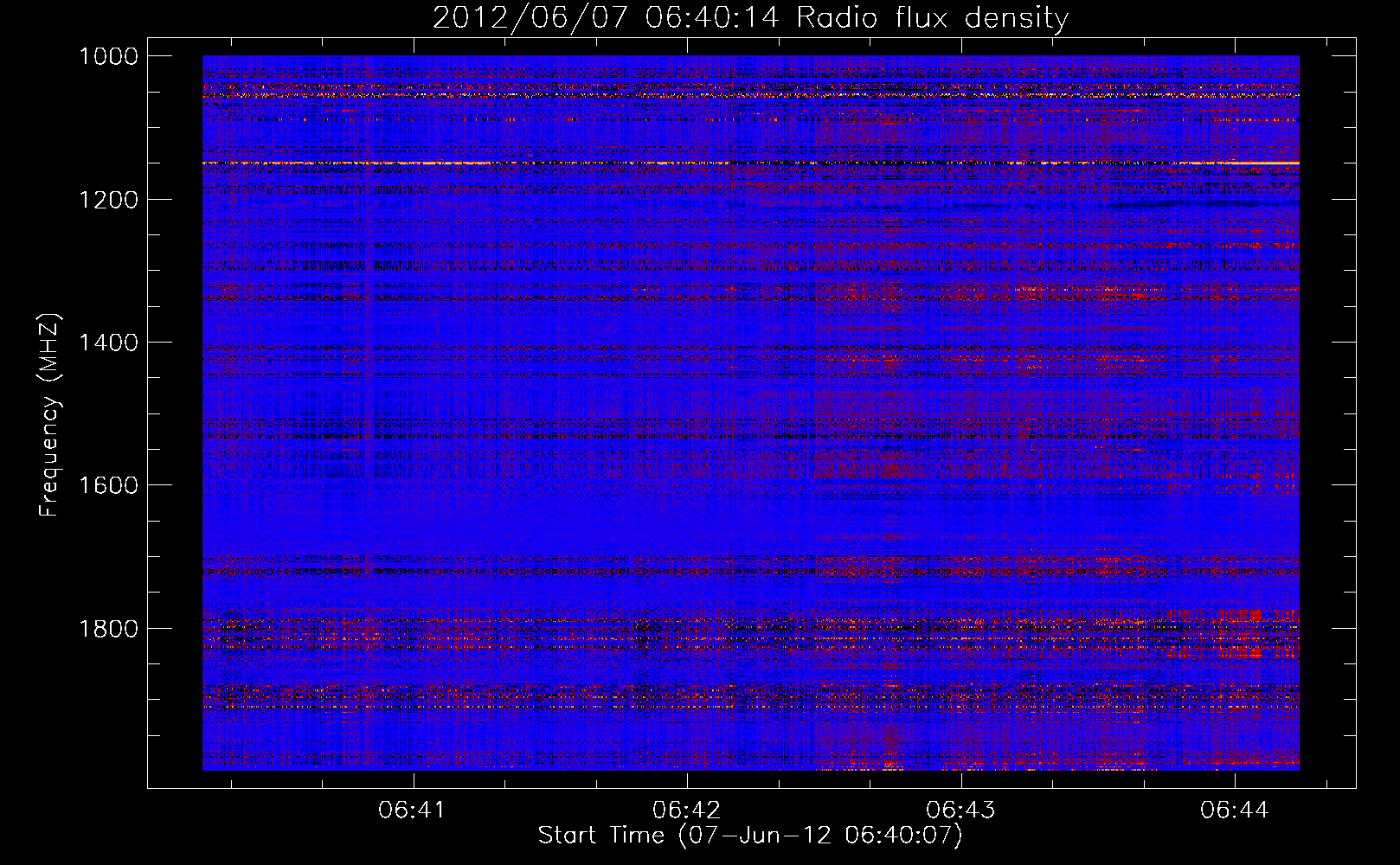Click the bright horizontal line near 1150 MHz

[x=750, y=163]
